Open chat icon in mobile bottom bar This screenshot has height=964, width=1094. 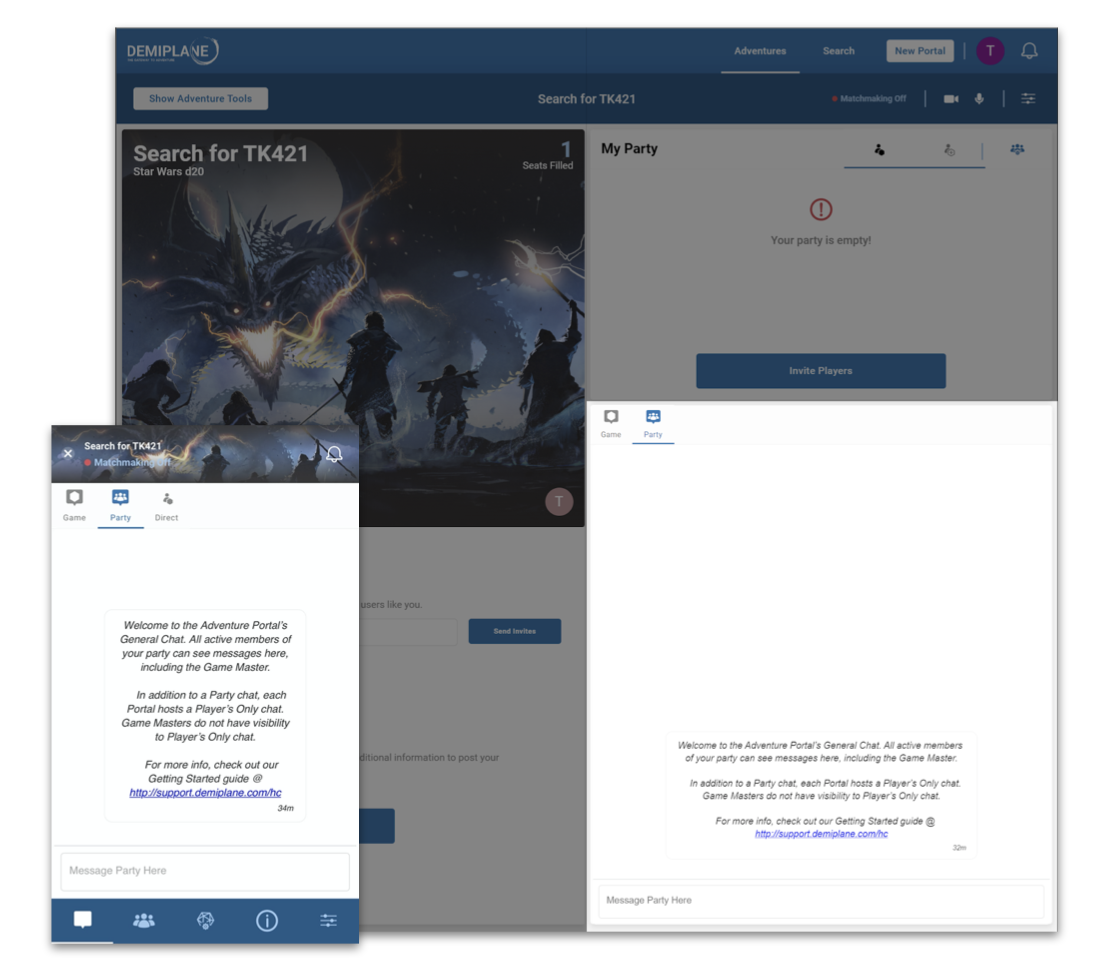click(82, 921)
